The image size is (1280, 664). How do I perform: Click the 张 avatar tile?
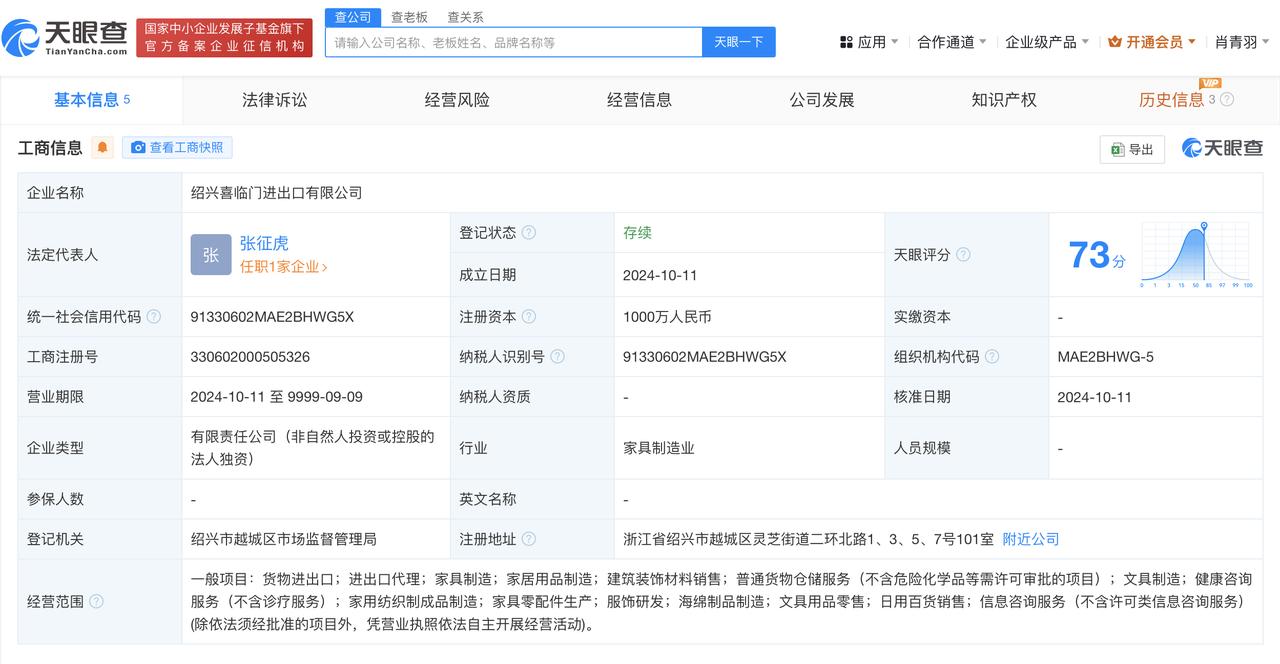click(x=211, y=255)
